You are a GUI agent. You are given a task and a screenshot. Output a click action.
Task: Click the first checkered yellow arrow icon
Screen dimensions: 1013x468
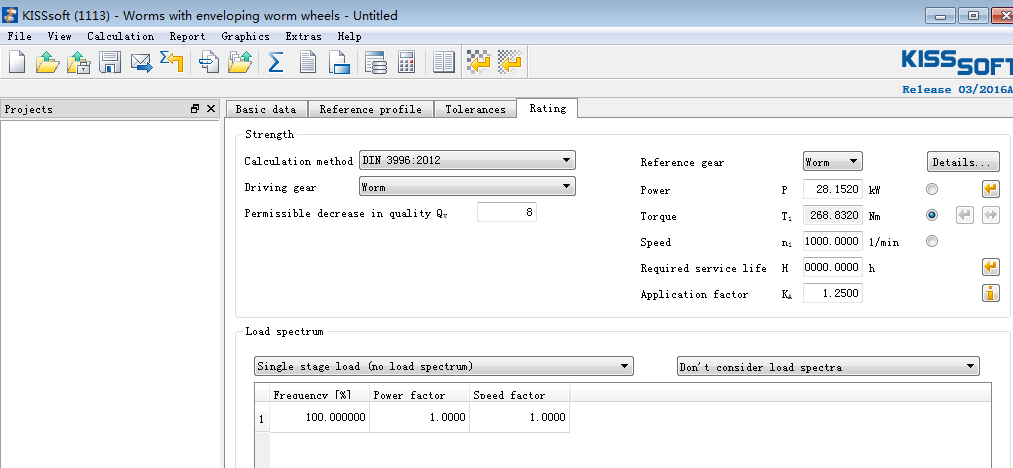tap(479, 63)
